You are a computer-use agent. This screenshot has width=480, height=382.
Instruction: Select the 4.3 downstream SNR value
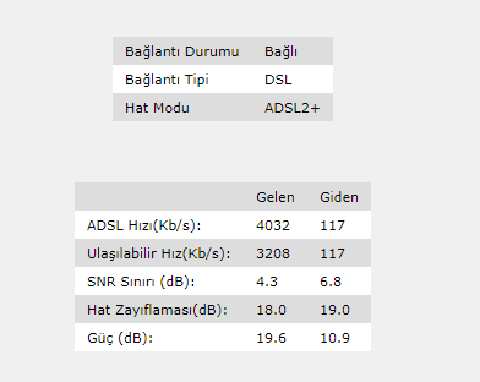coord(267,282)
